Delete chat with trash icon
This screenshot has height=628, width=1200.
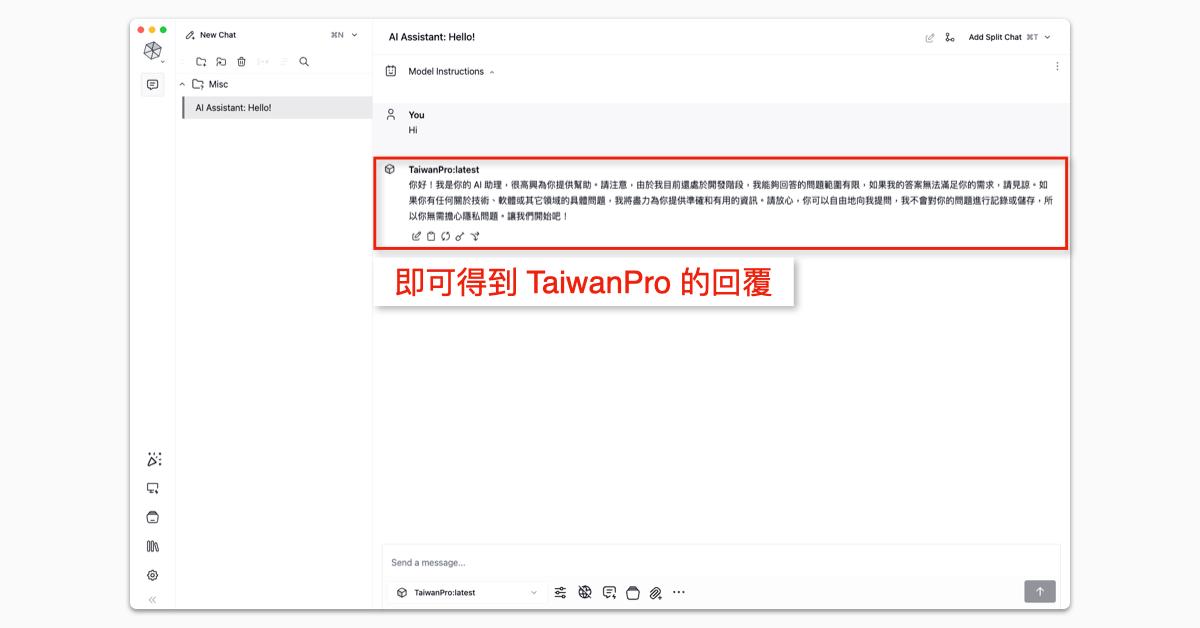[x=241, y=62]
